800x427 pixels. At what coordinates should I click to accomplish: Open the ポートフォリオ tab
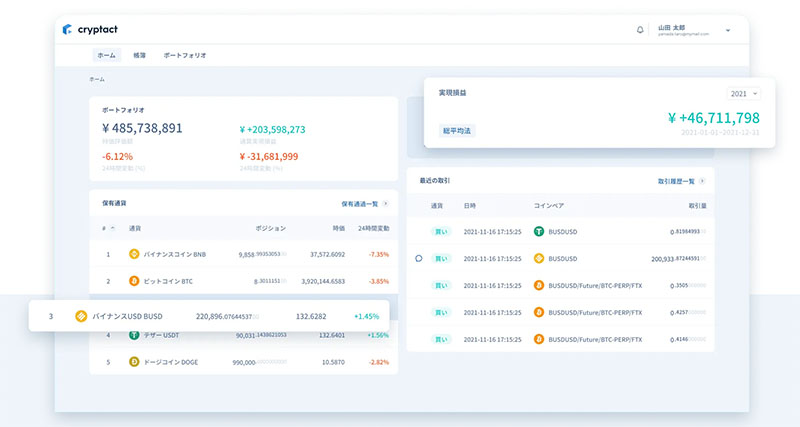[x=185, y=55]
